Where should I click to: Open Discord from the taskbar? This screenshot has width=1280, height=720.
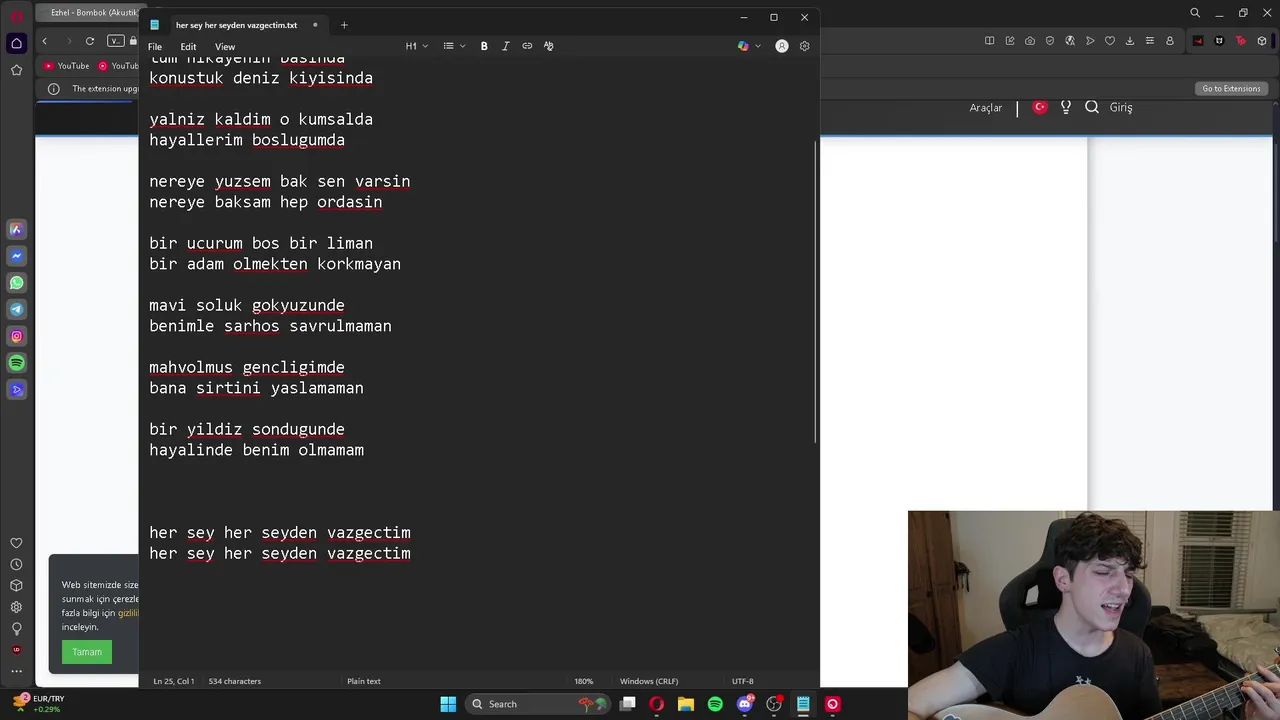pyautogui.click(x=745, y=704)
